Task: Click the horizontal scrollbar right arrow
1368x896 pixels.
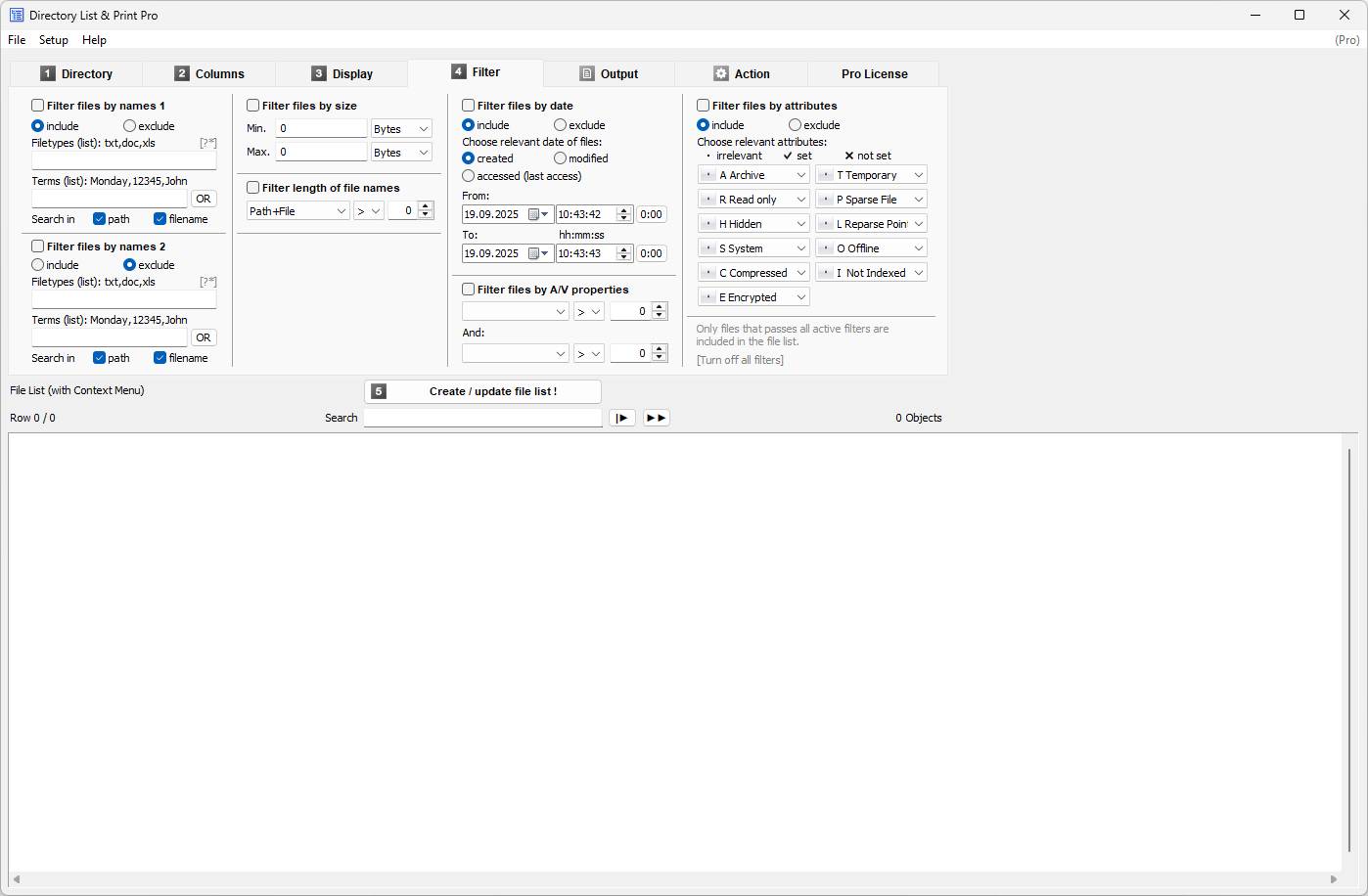Action: click(x=1334, y=879)
